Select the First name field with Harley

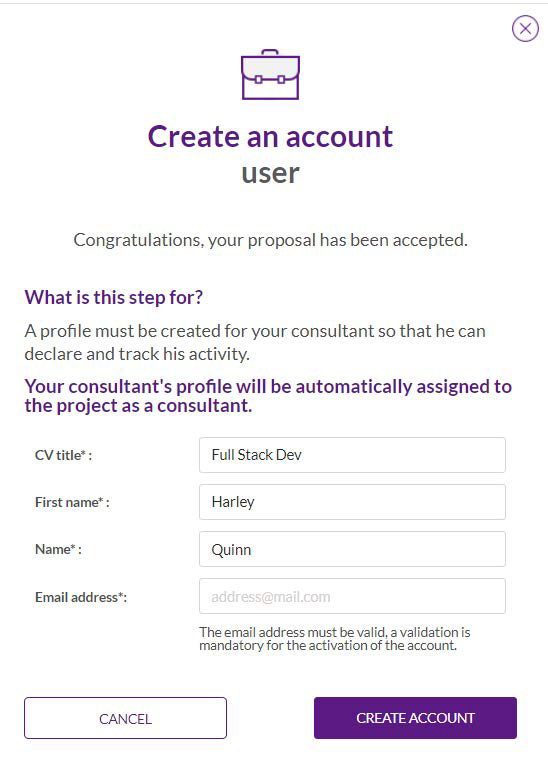[352, 502]
